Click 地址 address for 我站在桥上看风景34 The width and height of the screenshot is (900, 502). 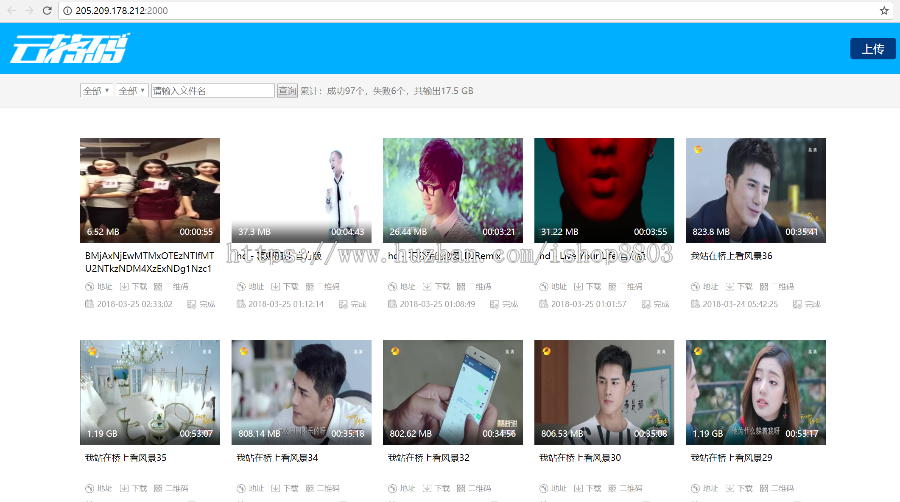tap(250, 488)
